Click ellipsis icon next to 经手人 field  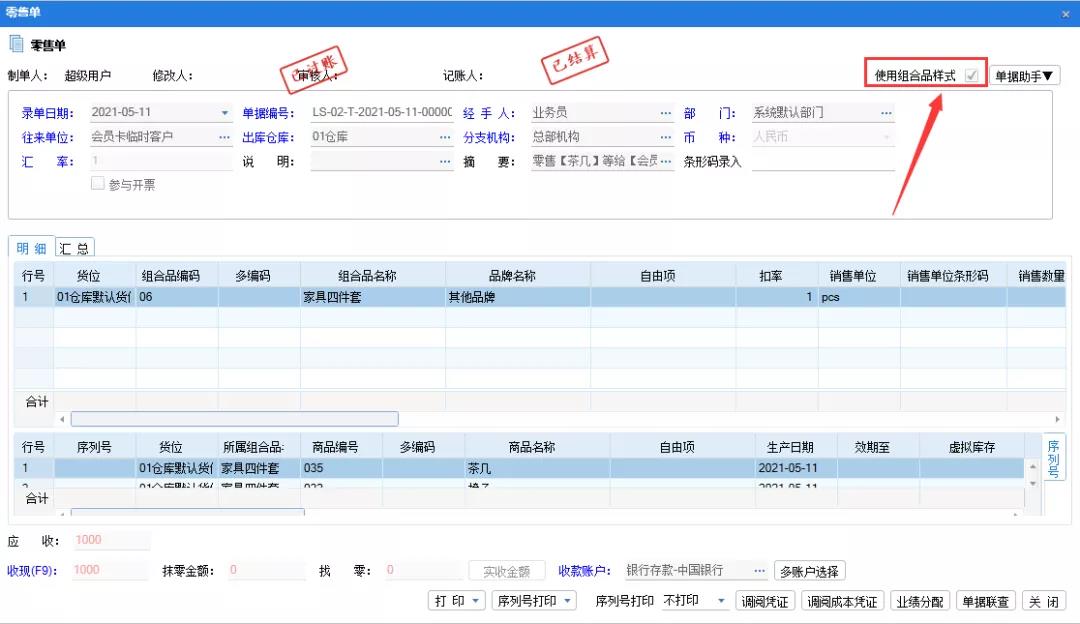(x=666, y=113)
